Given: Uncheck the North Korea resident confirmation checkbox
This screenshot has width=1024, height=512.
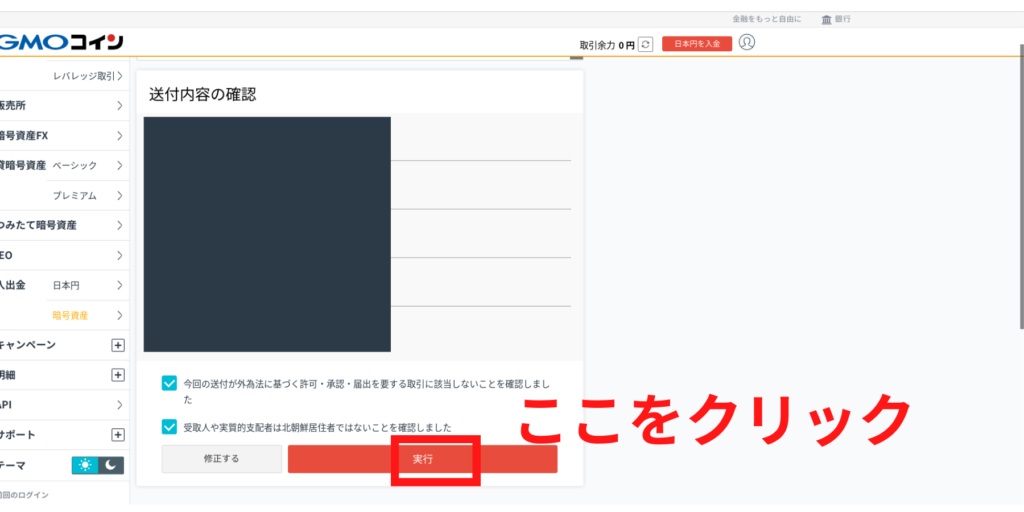Looking at the screenshot, I should (169, 427).
